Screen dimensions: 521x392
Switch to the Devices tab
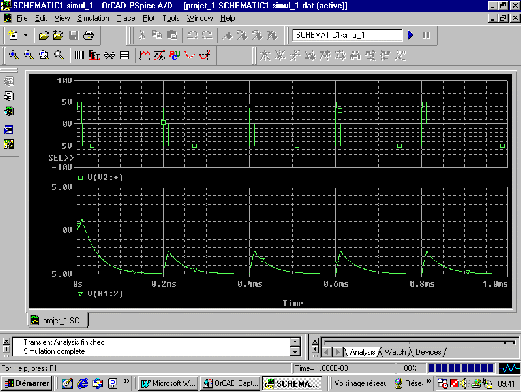428,352
